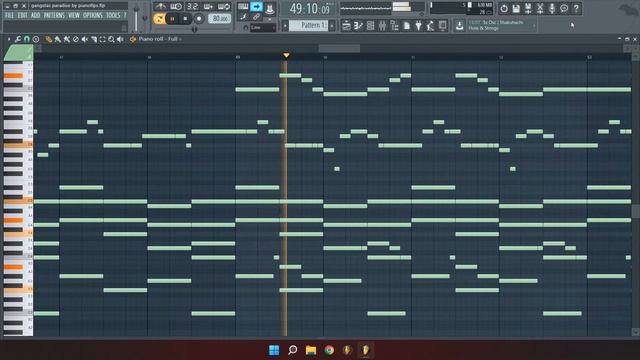Save project with the floppy disk icon
640x360 pixels.
[516, 9]
